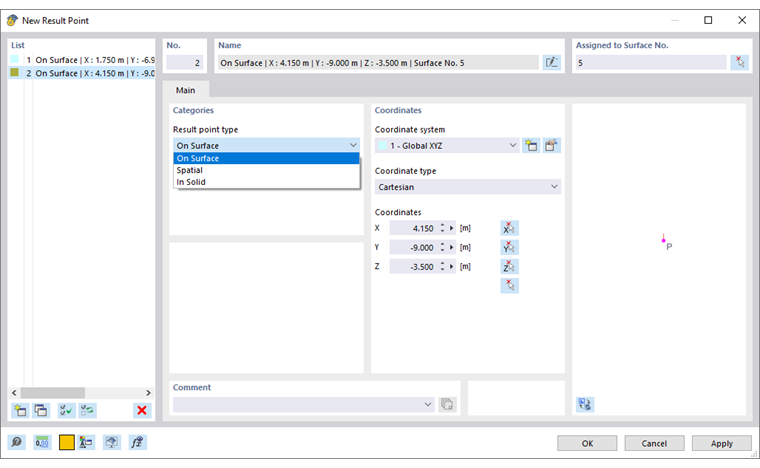Click the Cancel button
The height and width of the screenshot is (468, 760).
click(654, 443)
